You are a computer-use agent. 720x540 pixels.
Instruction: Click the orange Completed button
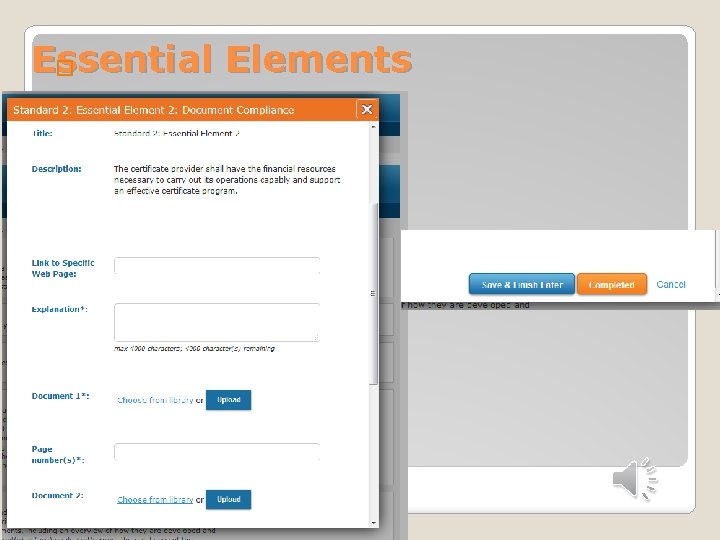pos(612,285)
